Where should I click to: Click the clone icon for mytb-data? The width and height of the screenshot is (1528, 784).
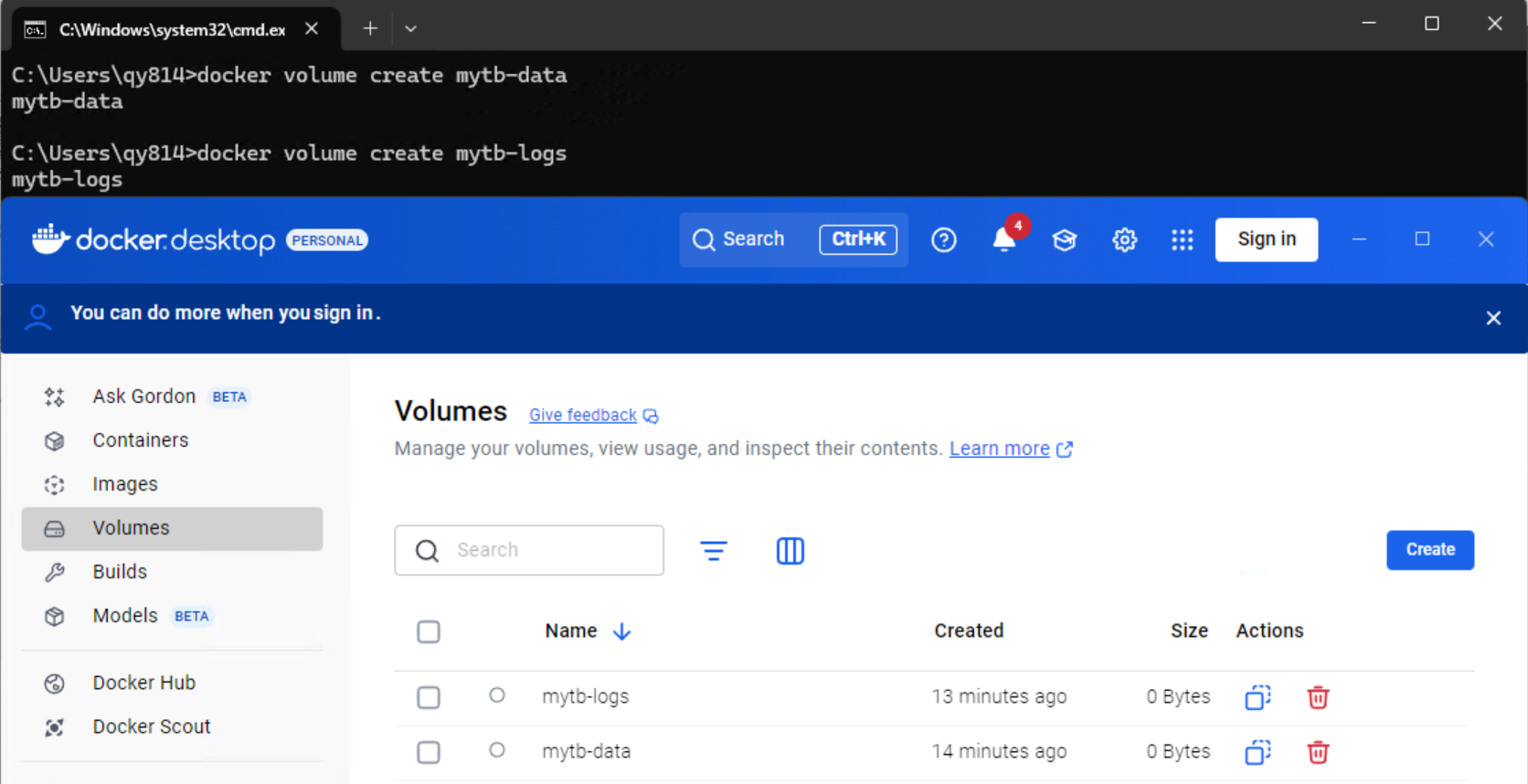tap(1257, 752)
